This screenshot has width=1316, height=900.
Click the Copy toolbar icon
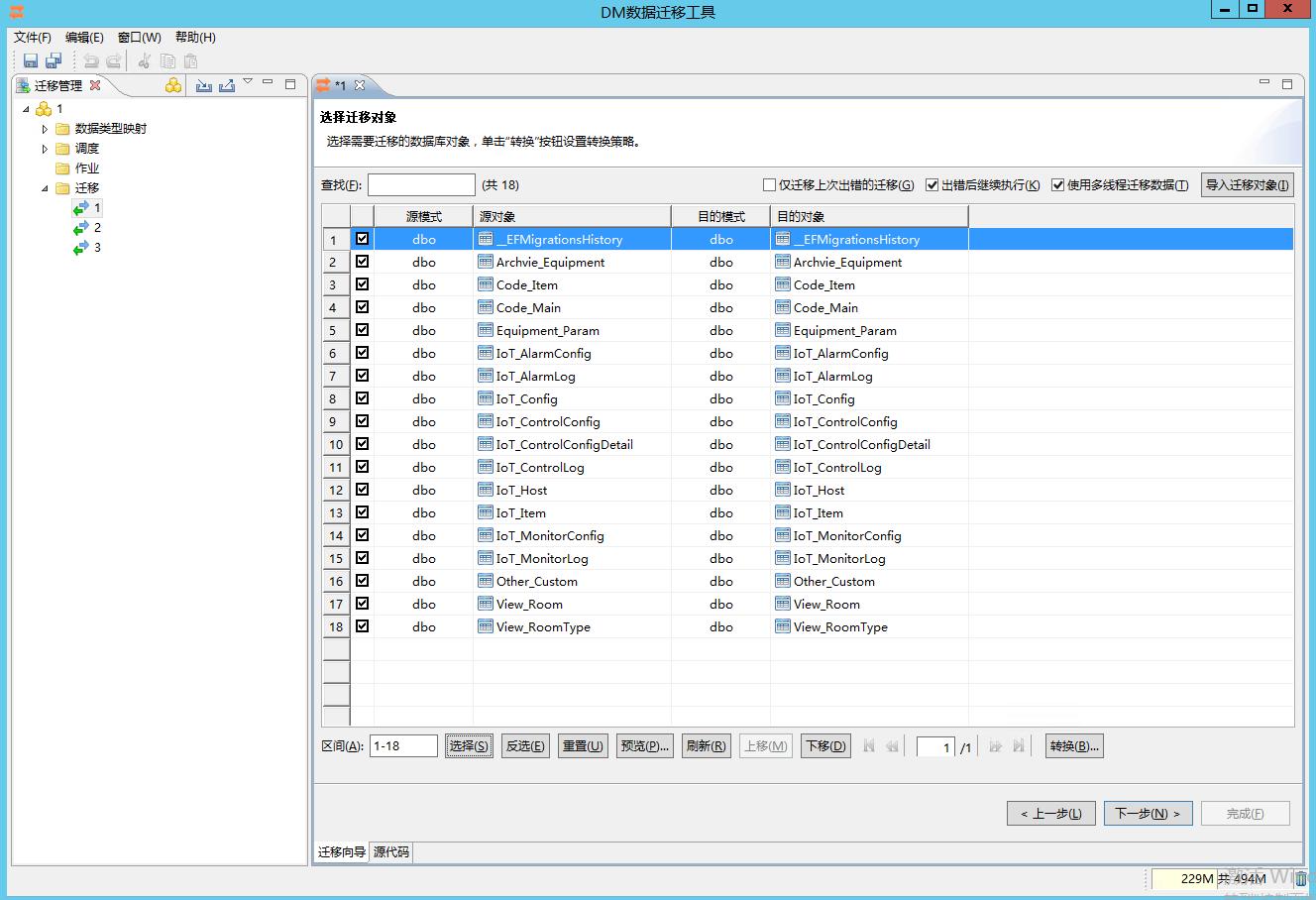coord(167,60)
